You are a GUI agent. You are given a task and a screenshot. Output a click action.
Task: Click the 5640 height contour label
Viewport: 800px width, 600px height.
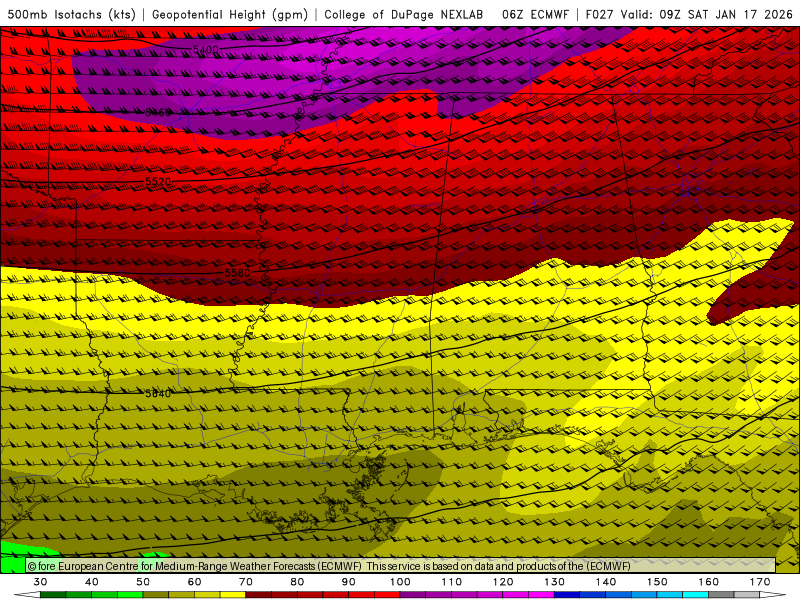(158, 393)
